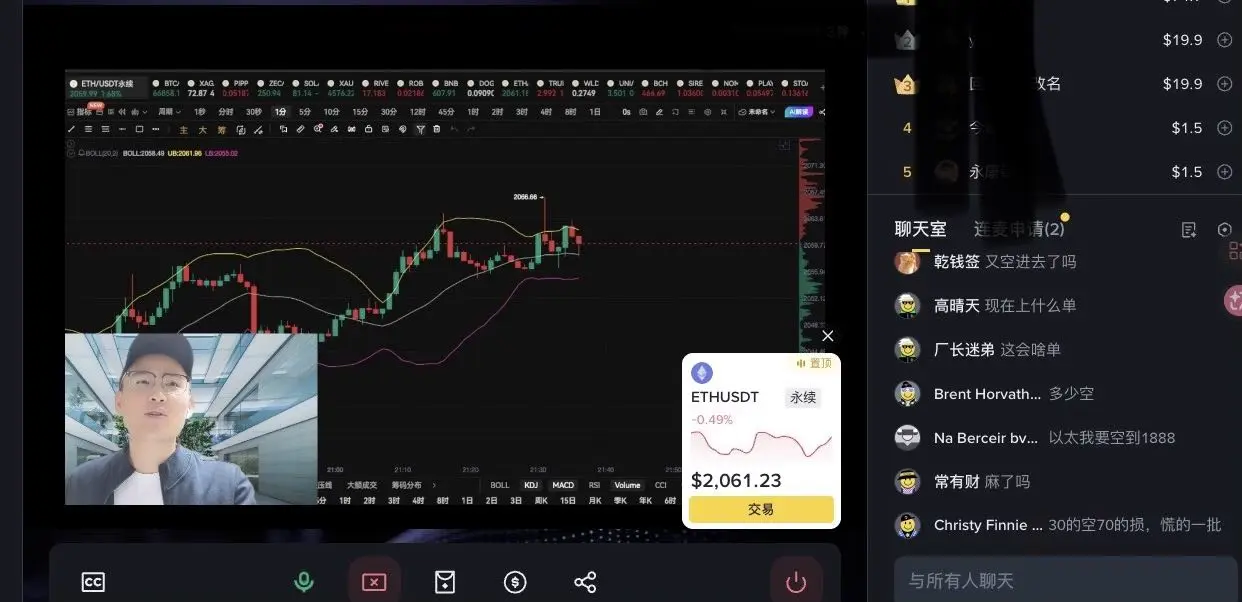Click the share icon
The width and height of the screenshot is (1242, 602).
point(586,582)
